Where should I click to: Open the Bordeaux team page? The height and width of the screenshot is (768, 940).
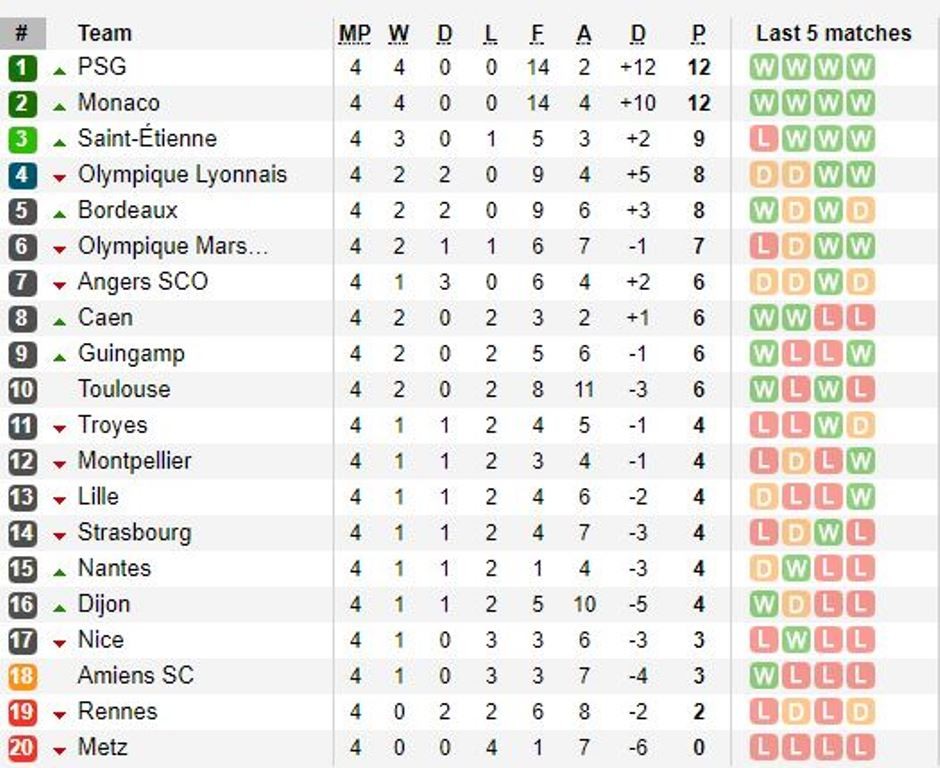[x=128, y=211]
